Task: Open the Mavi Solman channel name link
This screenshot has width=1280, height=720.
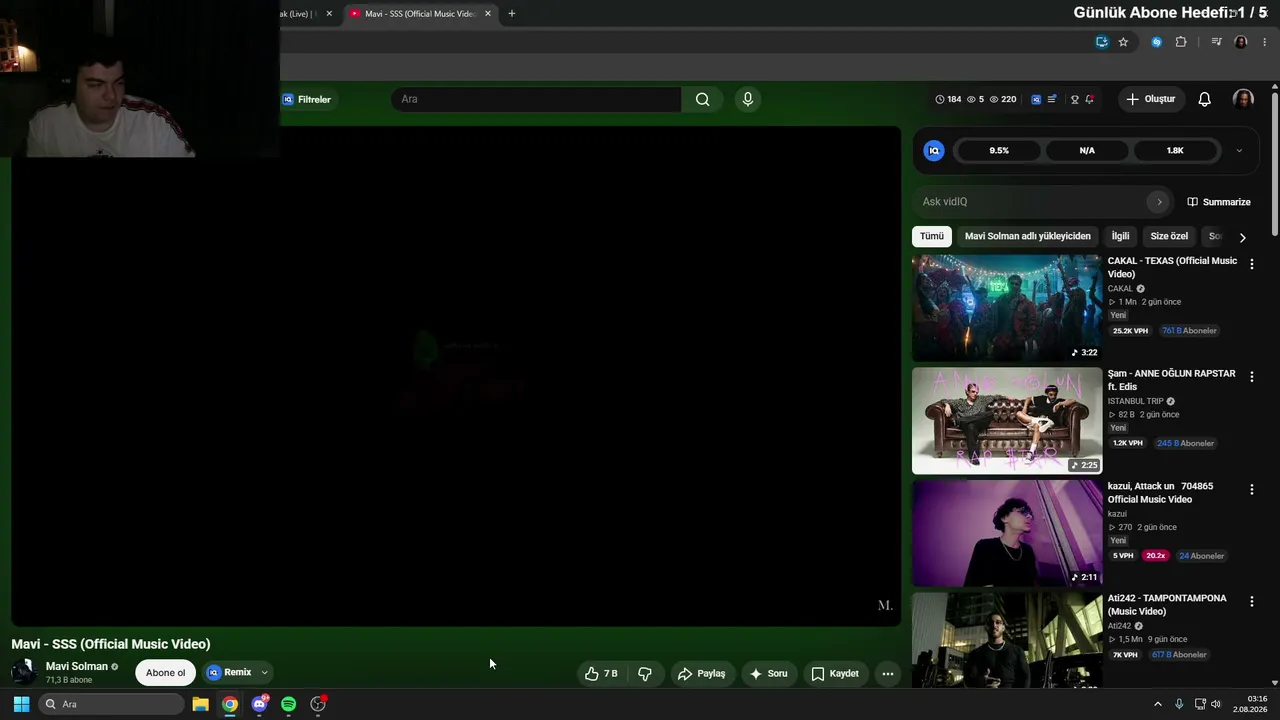Action: pyautogui.click(x=77, y=667)
